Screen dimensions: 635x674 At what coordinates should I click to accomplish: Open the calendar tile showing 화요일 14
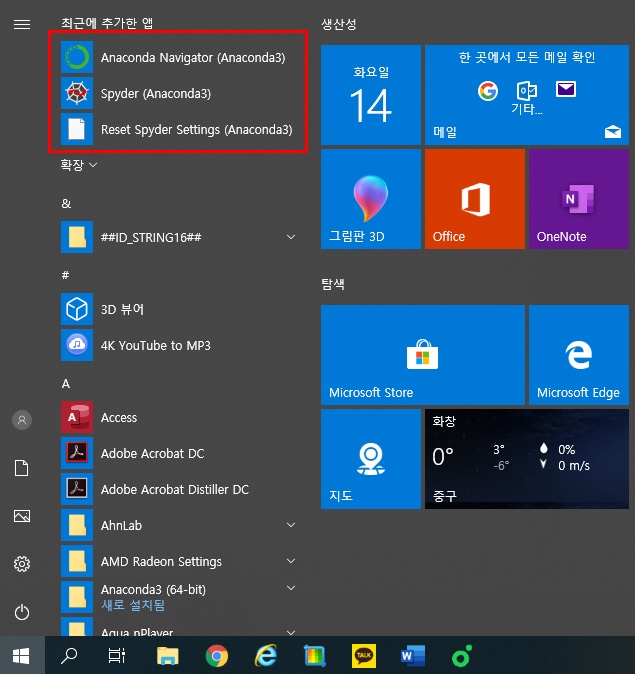coord(371,95)
